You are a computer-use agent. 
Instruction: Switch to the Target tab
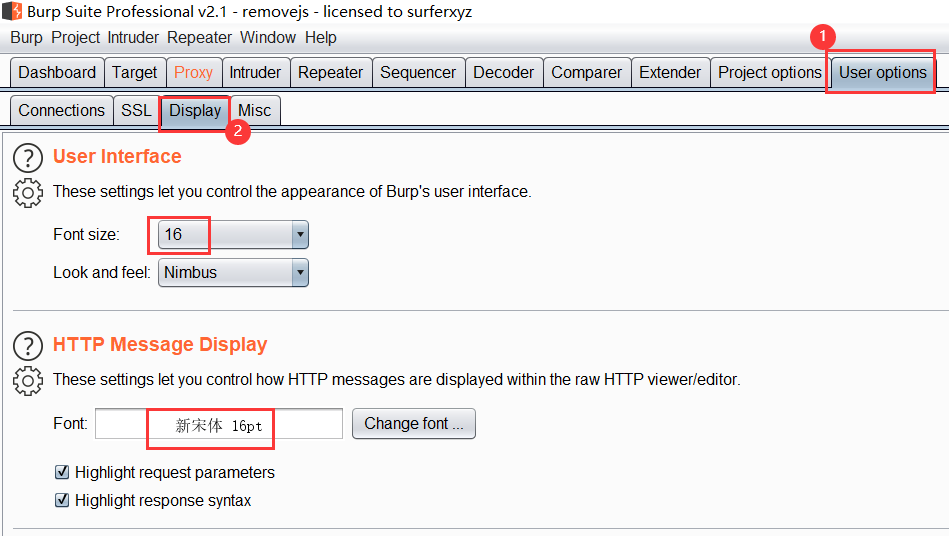pos(134,73)
